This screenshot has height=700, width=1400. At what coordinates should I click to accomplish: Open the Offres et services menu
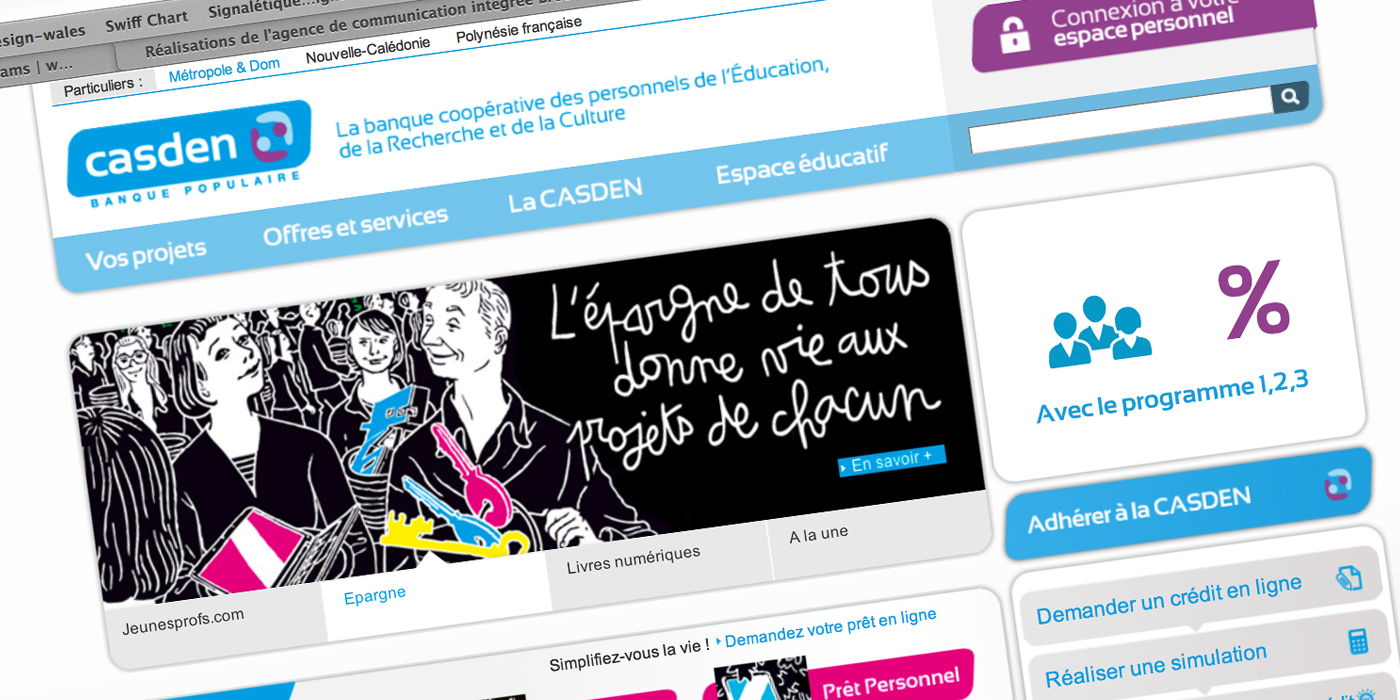(x=355, y=224)
